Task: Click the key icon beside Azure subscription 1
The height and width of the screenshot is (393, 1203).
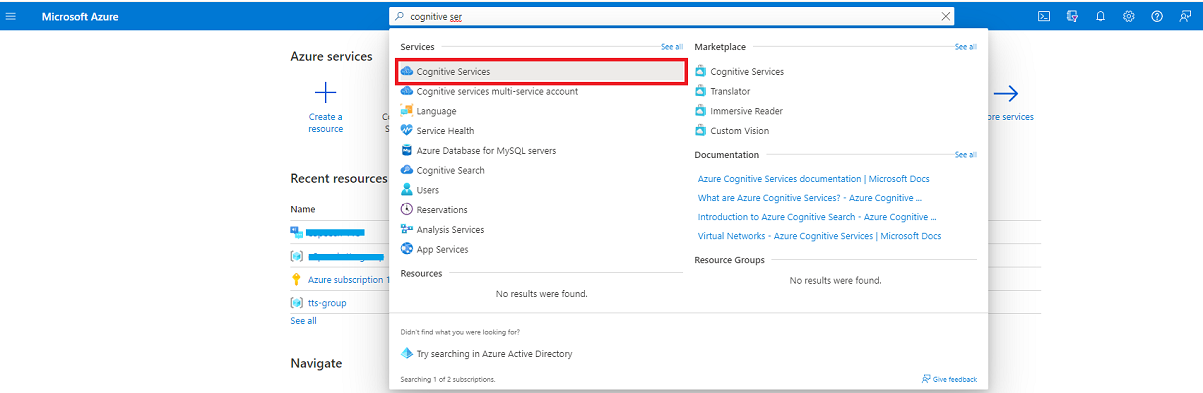Action: point(296,280)
